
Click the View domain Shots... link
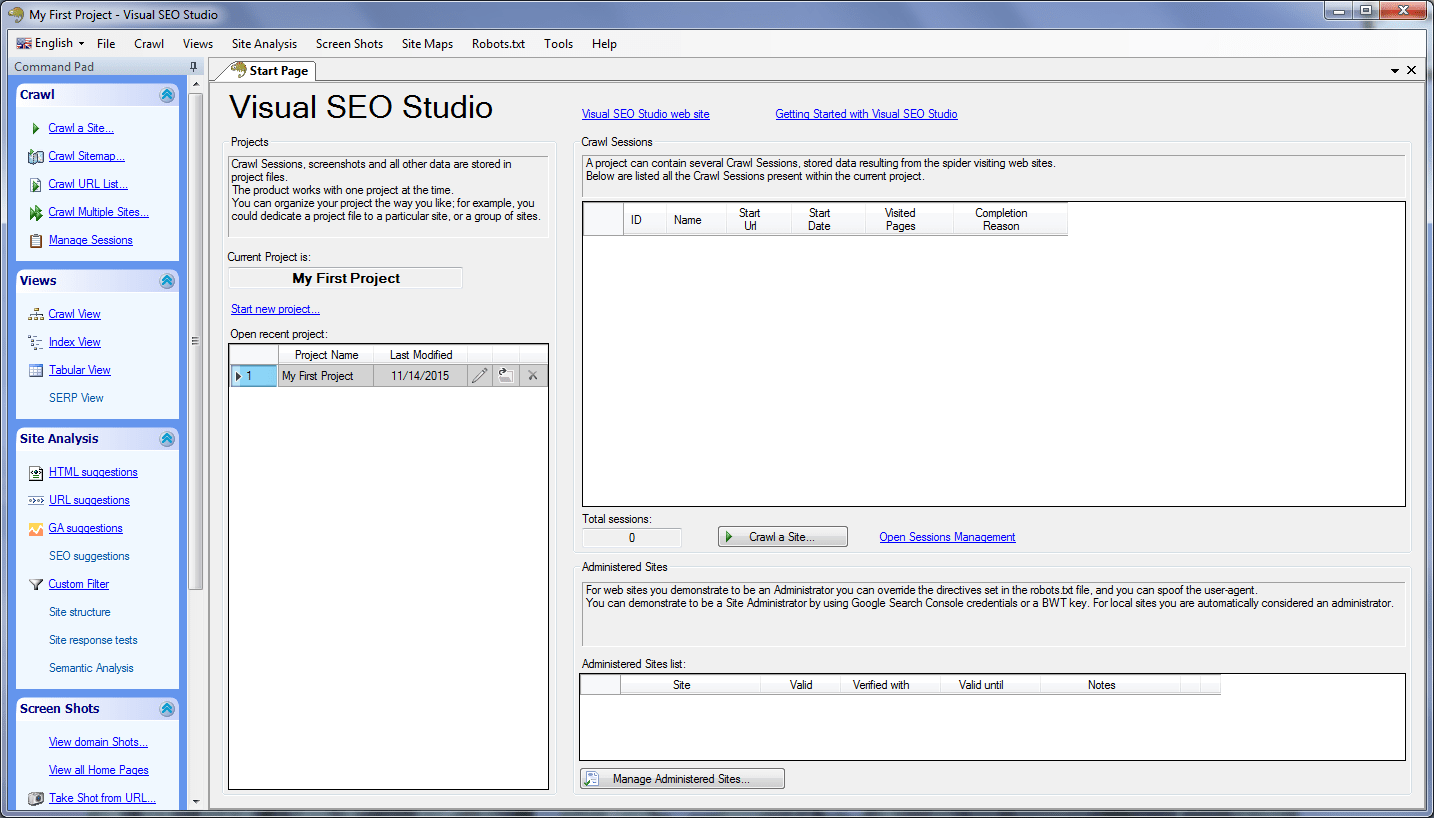click(x=98, y=742)
